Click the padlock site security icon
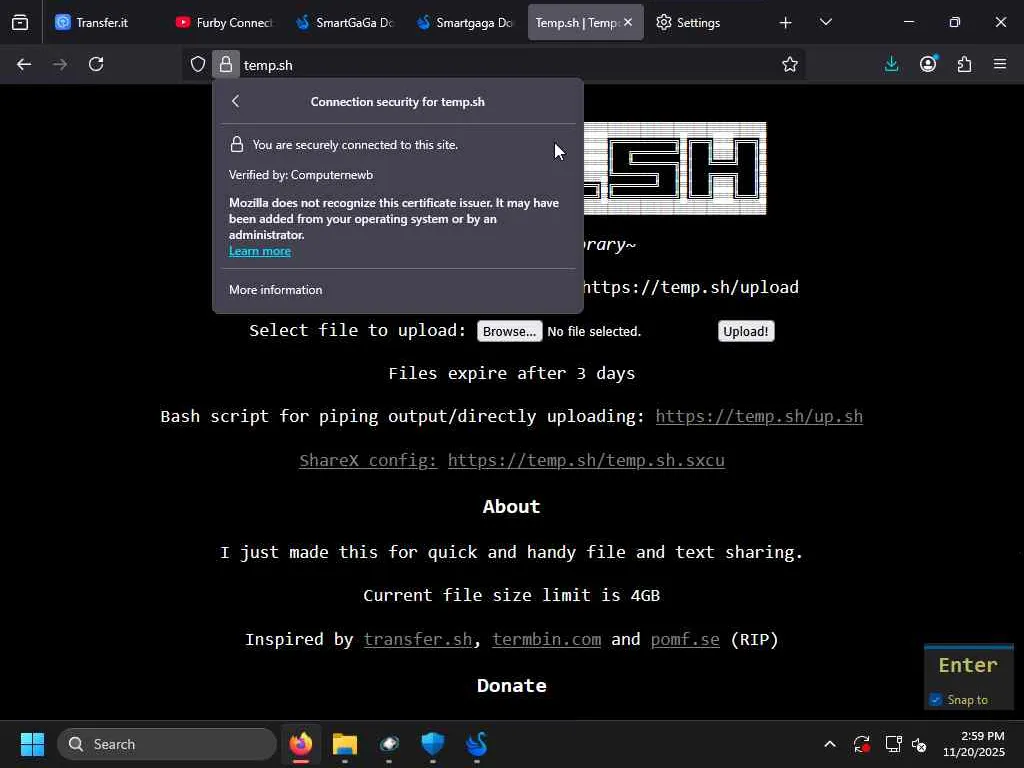The image size is (1024, 768). point(226,64)
